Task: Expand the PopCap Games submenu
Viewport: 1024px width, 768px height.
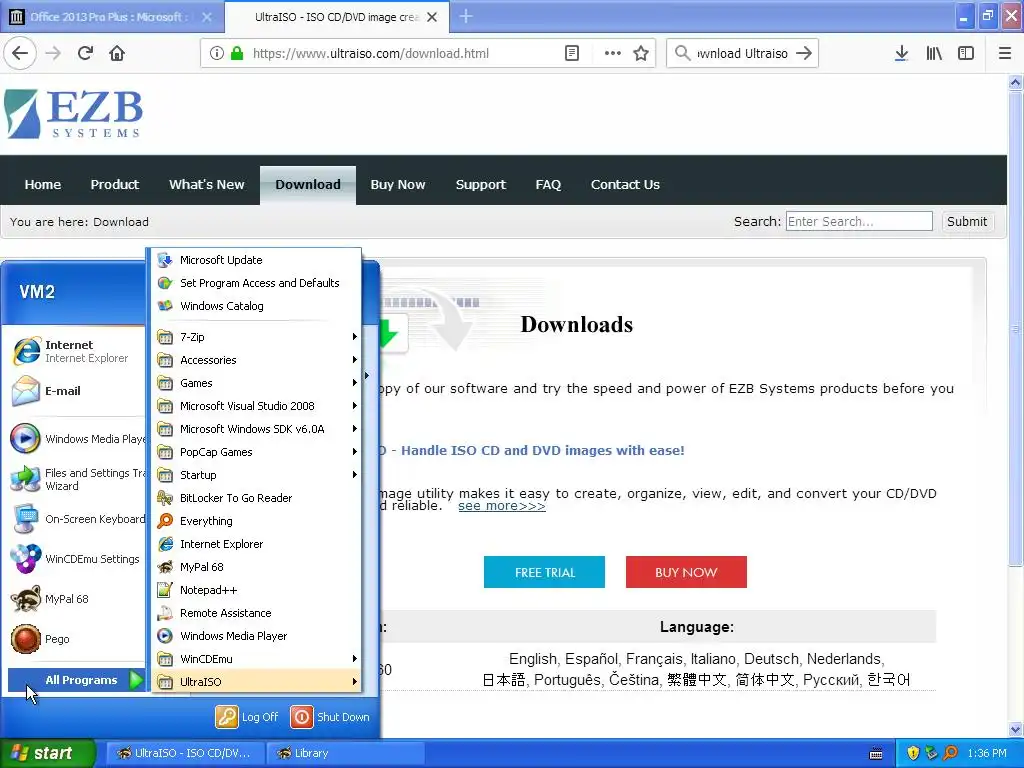Action: point(258,452)
